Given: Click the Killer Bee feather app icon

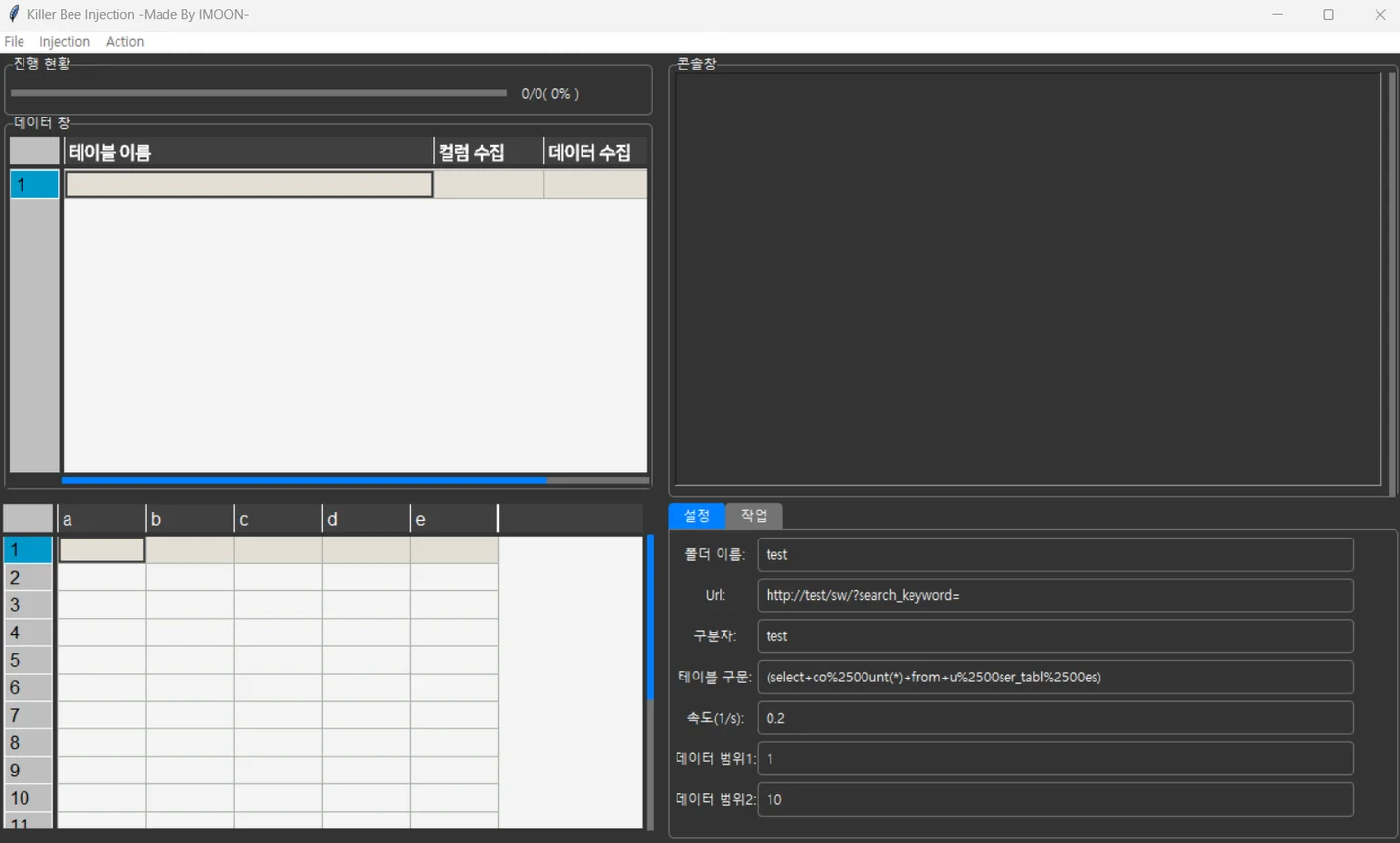Looking at the screenshot, I should (14, 14).
